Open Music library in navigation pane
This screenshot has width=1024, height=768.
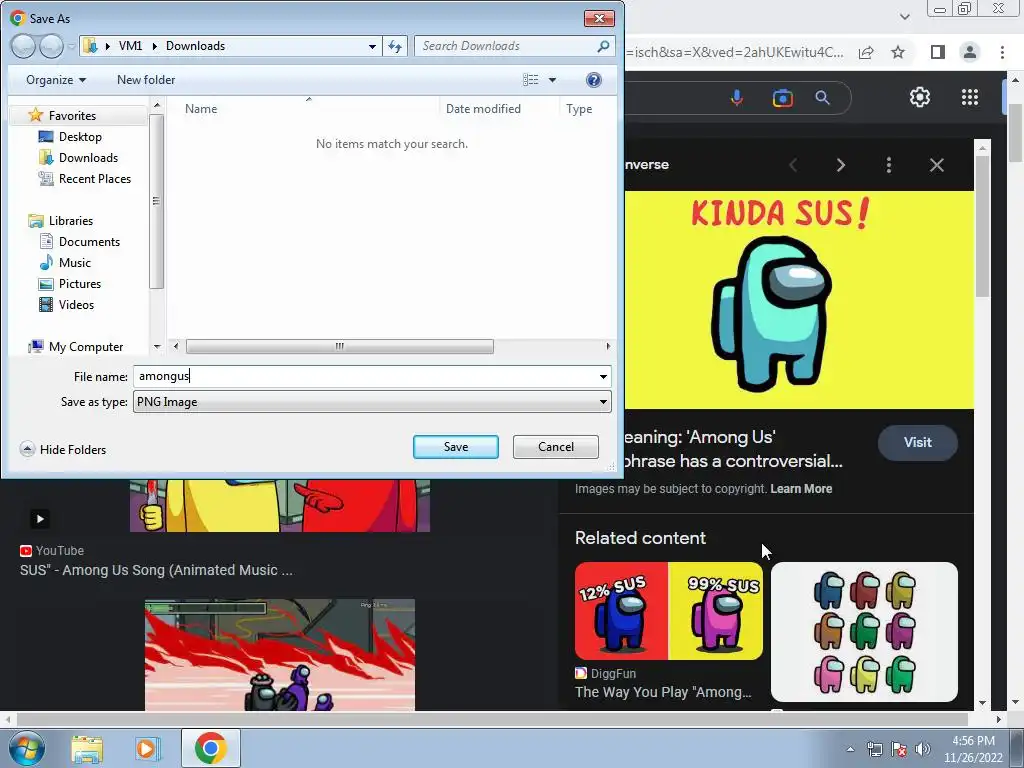[74, 263]
